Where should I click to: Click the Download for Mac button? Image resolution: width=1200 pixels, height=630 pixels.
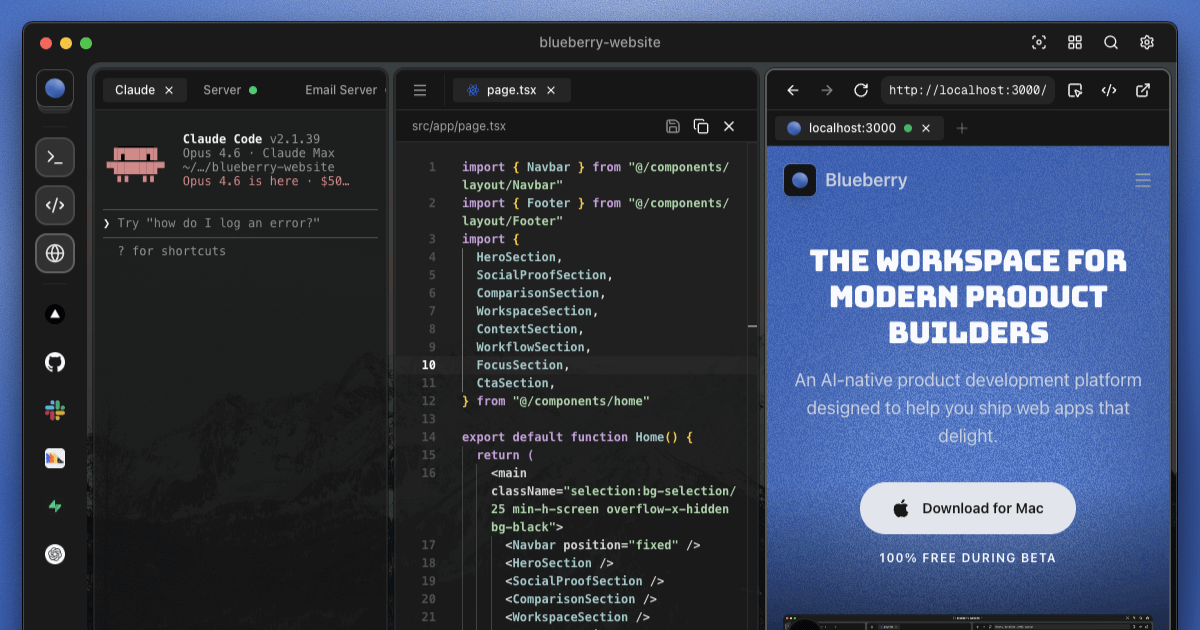967,508
